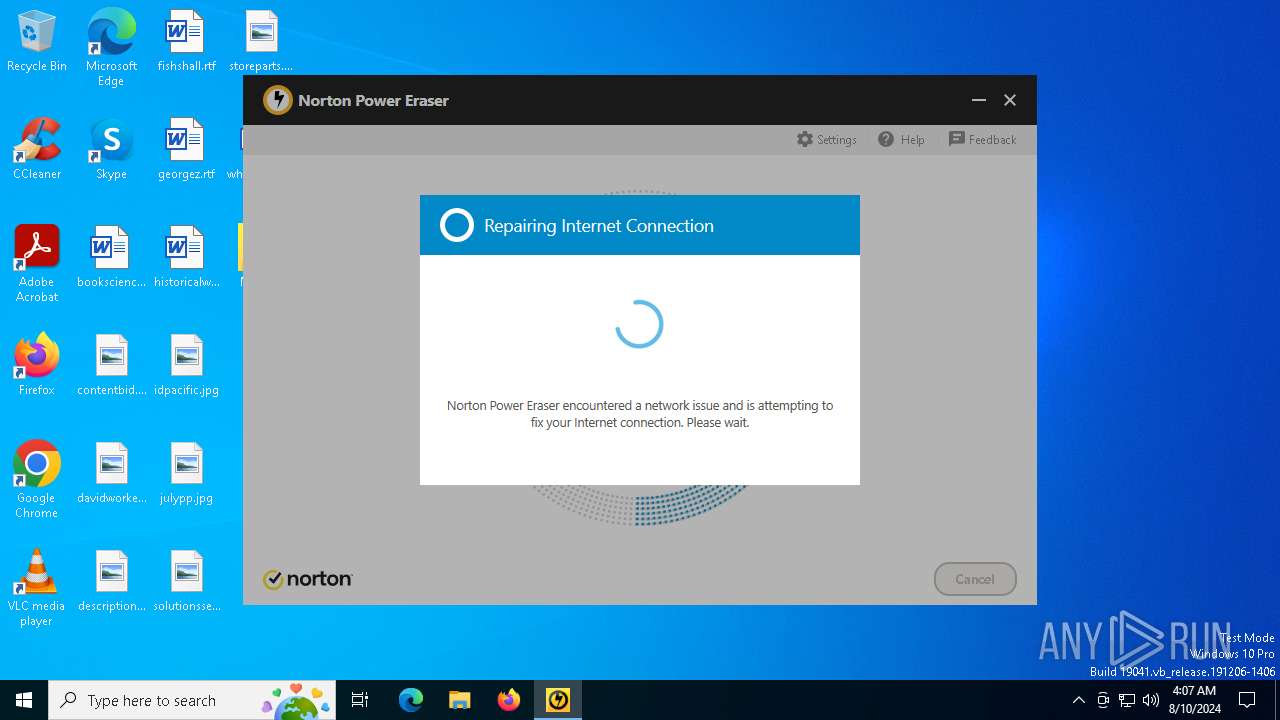Show hidden system tray icons

tap(1078, 700)
